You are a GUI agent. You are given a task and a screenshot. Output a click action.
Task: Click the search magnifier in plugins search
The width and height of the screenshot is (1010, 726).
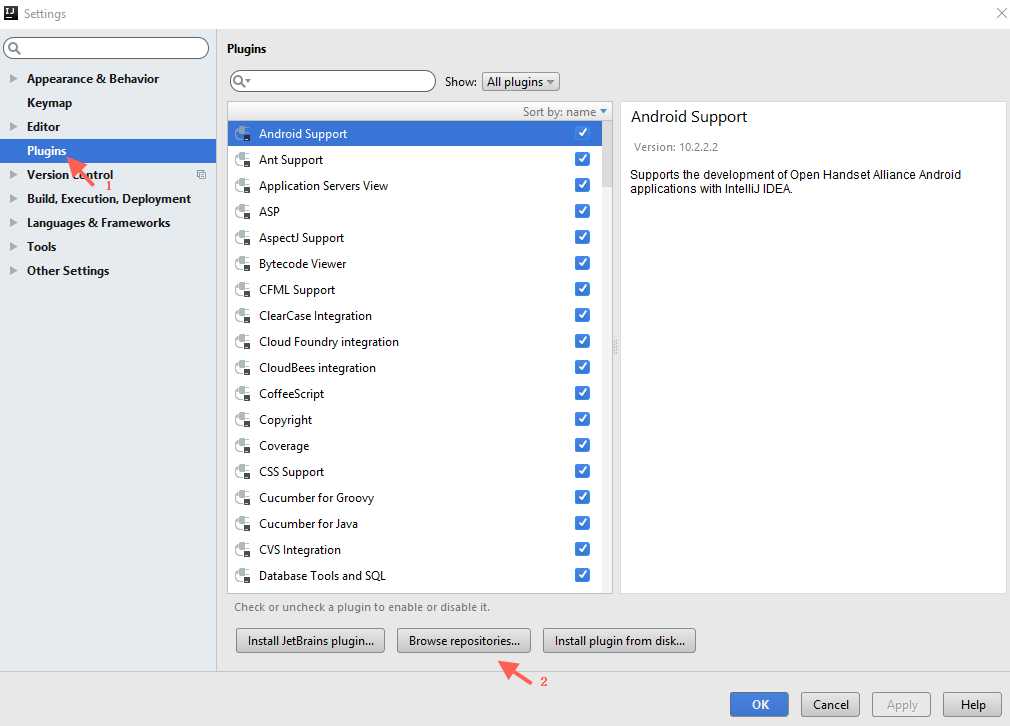pyautogui.click(x=240, y=81)
